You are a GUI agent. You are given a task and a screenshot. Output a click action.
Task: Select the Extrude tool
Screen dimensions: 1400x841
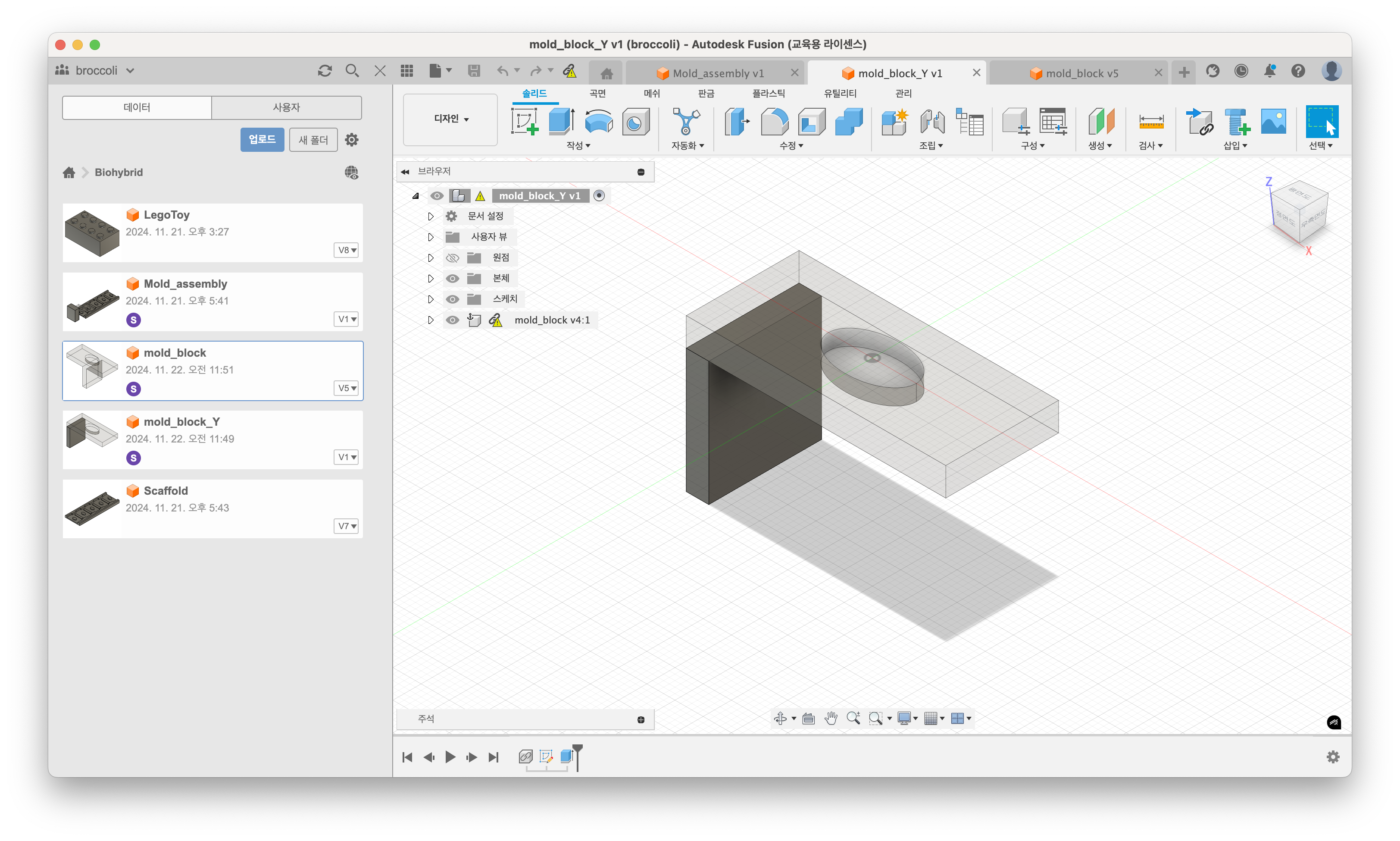pos(562,121)
